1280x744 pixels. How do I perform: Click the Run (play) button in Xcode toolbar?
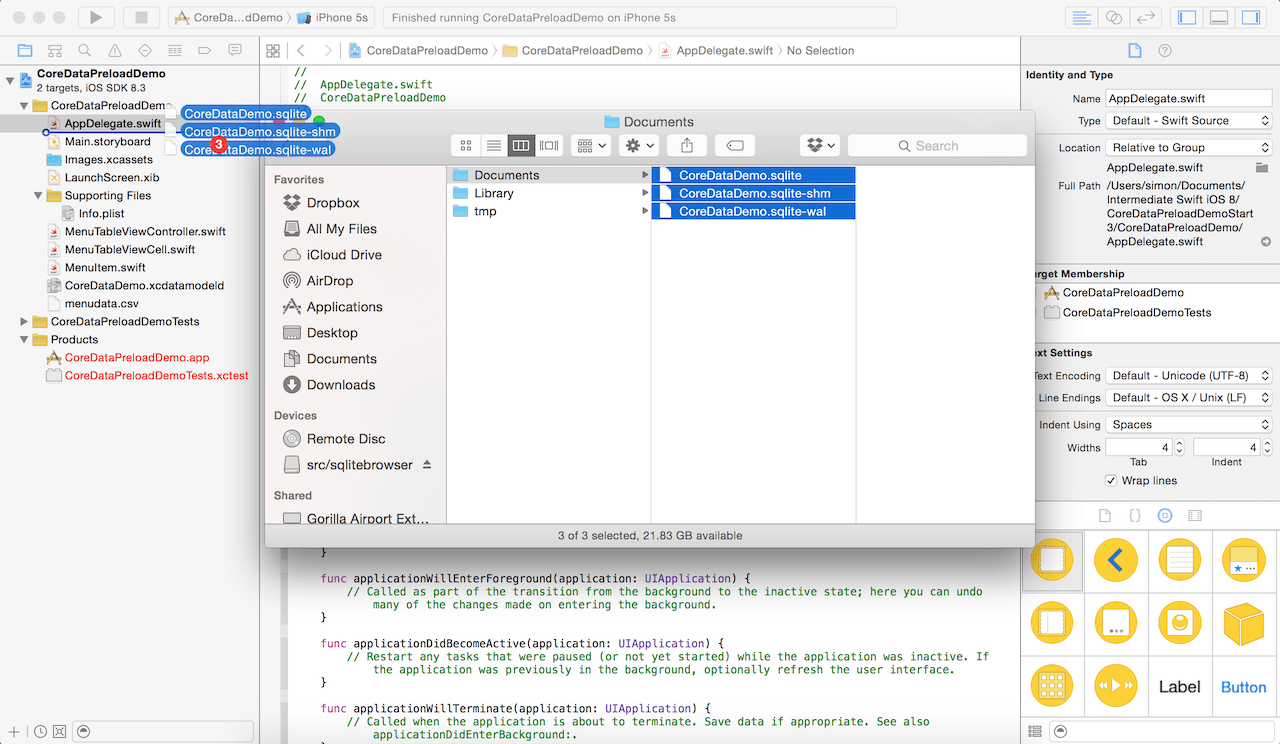[x=96, y=17]
